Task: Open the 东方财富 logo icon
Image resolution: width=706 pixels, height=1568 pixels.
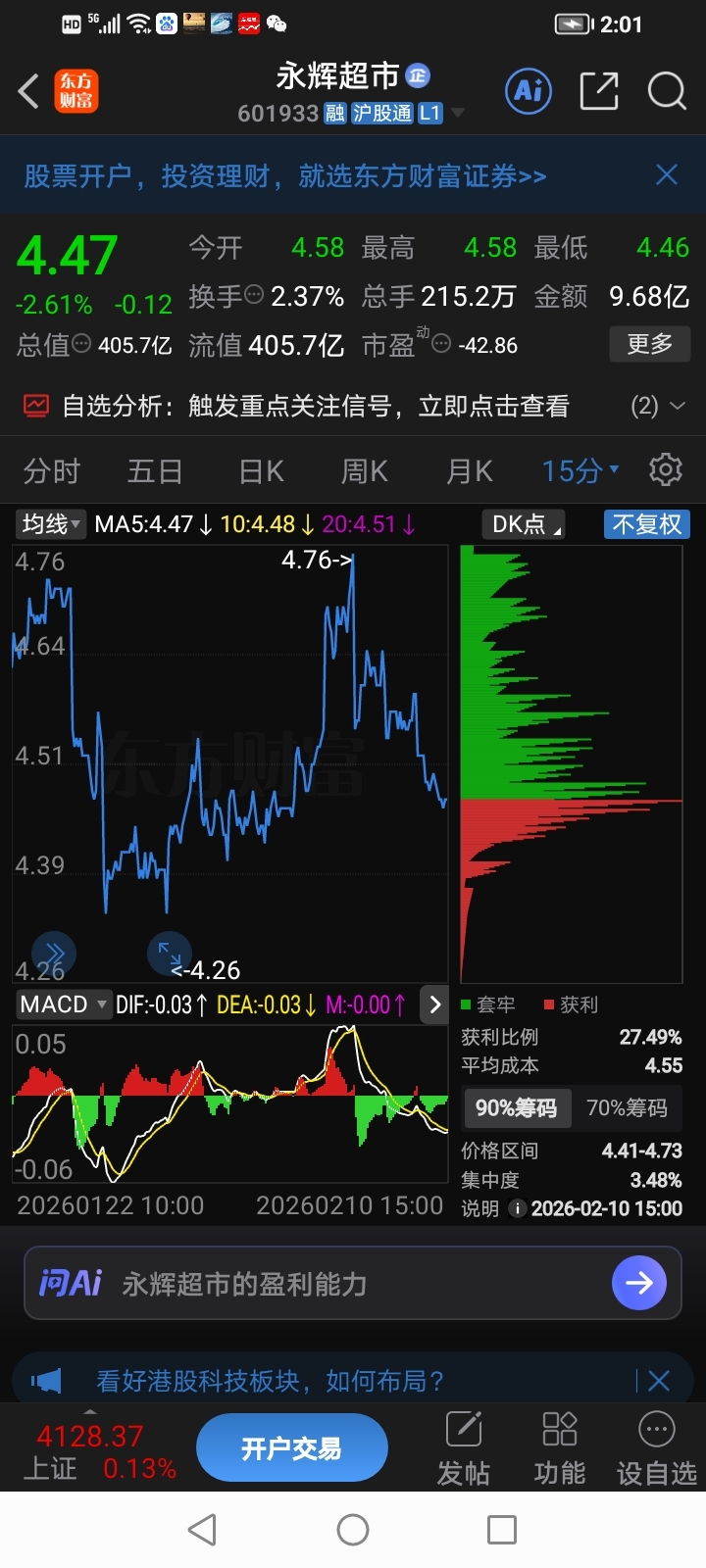Action: point(76,92)
